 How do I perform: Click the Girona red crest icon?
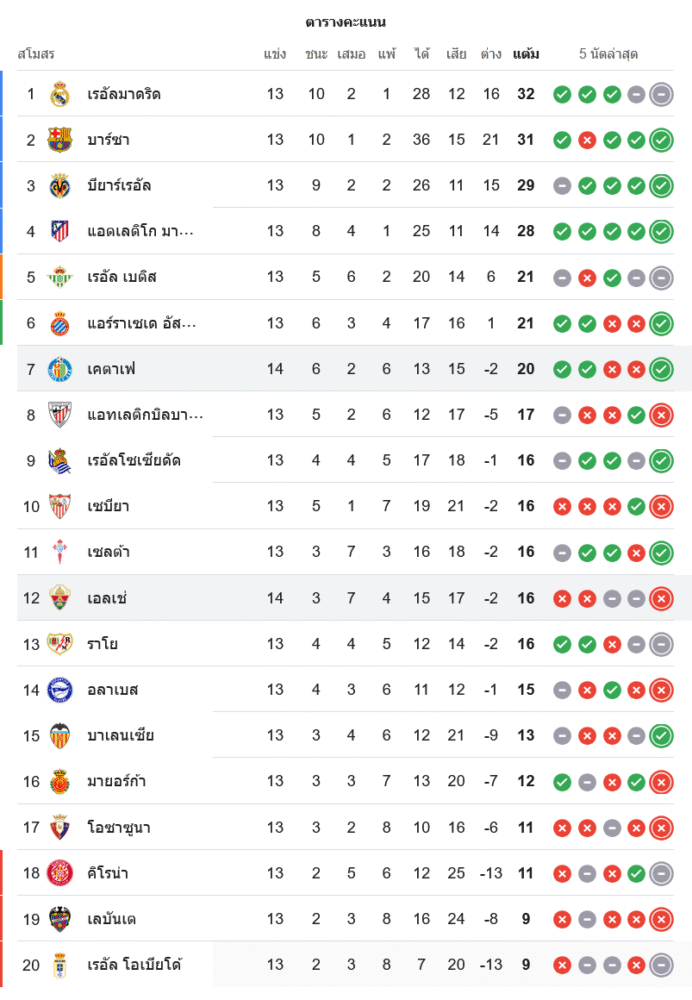click(x=60, y=873)
